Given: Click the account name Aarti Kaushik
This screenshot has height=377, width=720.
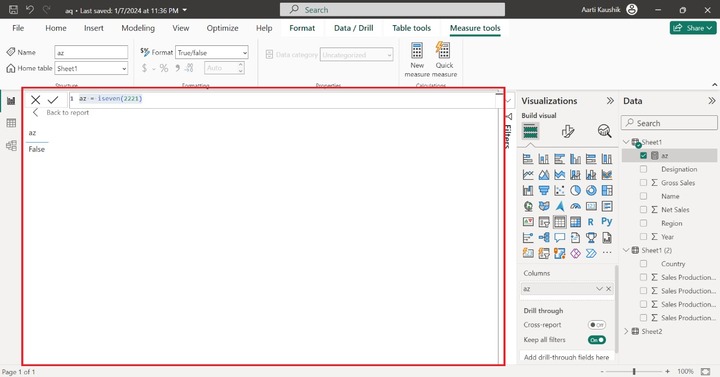Looking at the screenshot, I should (x=601, y=10).
